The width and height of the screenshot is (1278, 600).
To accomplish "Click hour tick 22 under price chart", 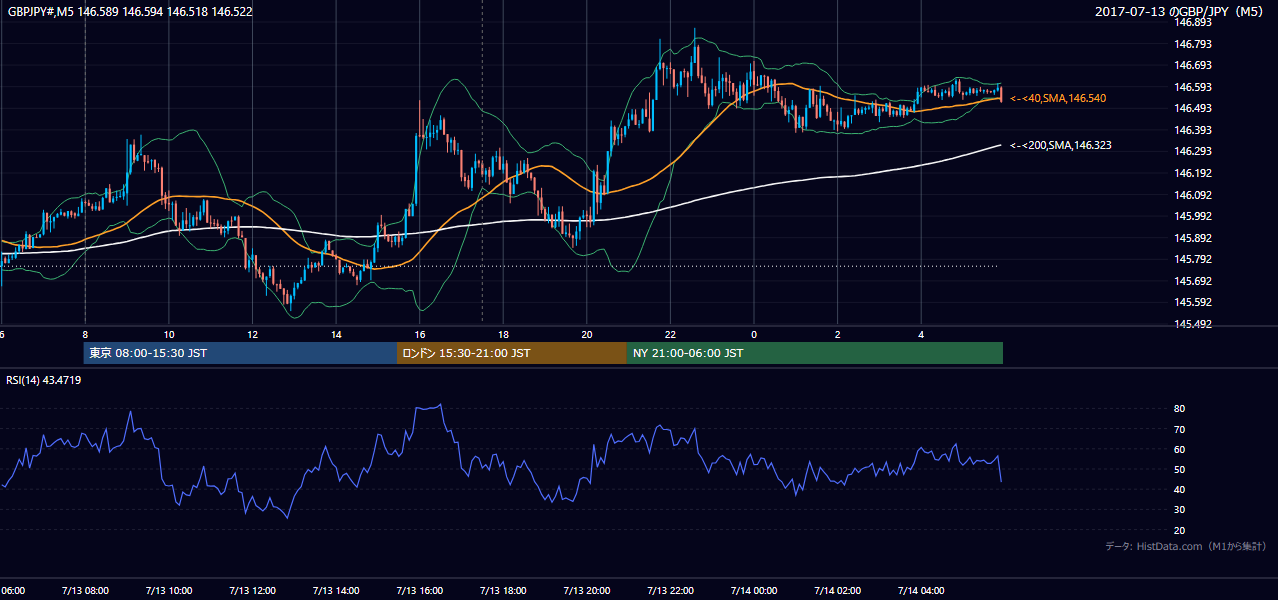I will click(670, 334).
